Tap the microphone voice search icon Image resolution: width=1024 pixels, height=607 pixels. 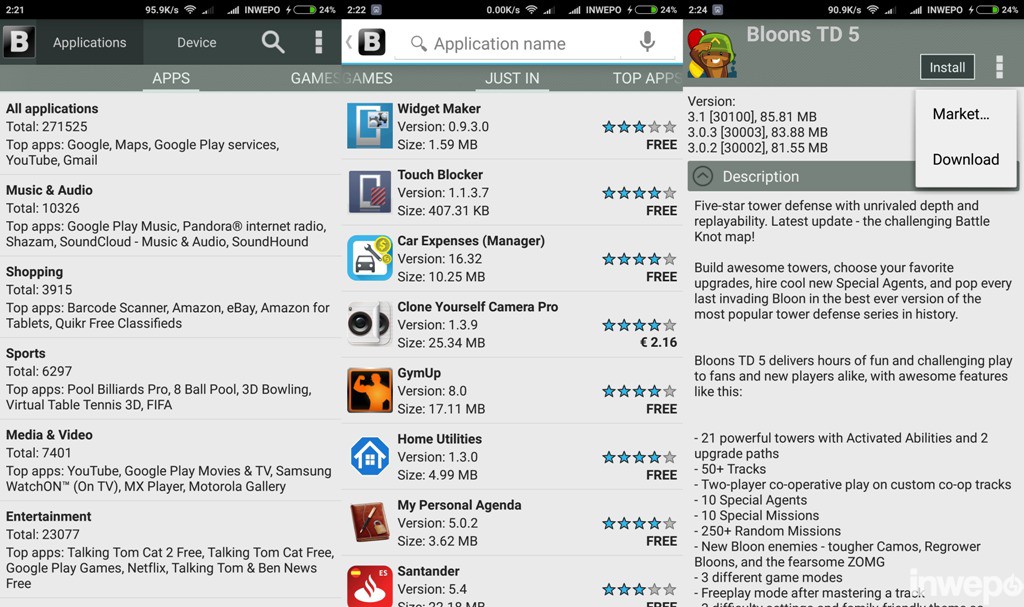tap(647, 42)
